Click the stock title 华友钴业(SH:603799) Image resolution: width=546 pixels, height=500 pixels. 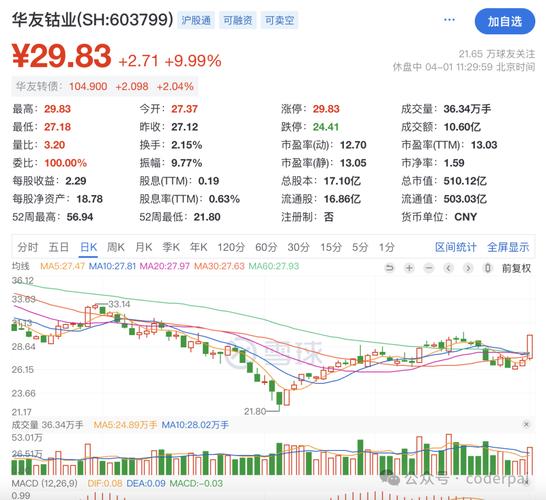pos(92,19)
